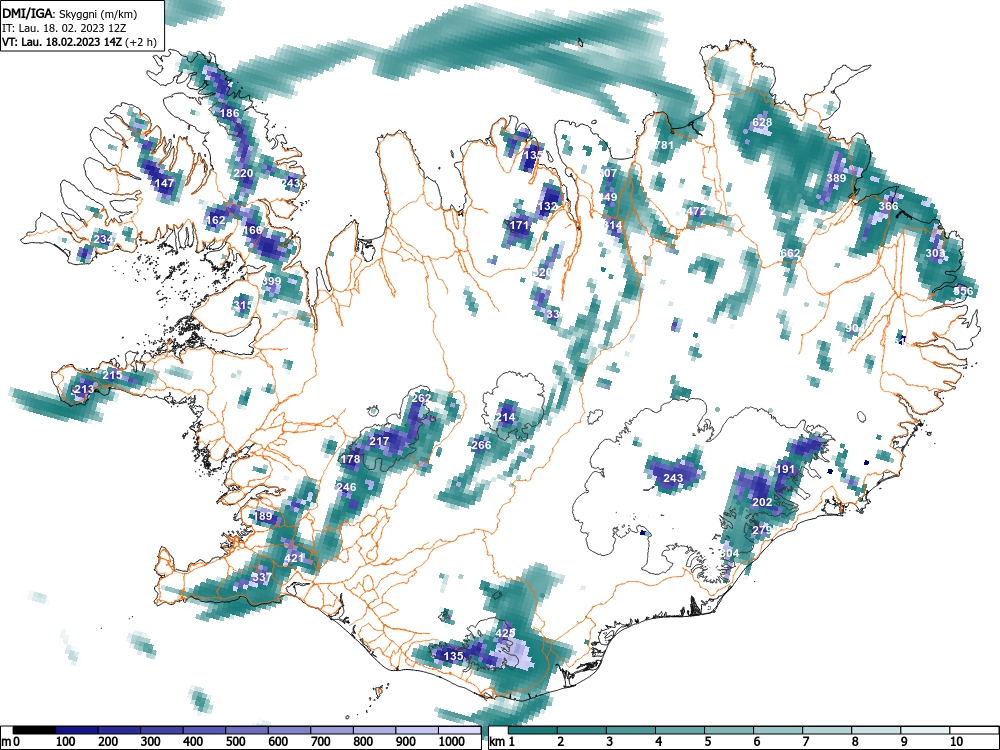Screen dimensions: 1000x750
Task: Click the visibility value 904
Action: 855,328
